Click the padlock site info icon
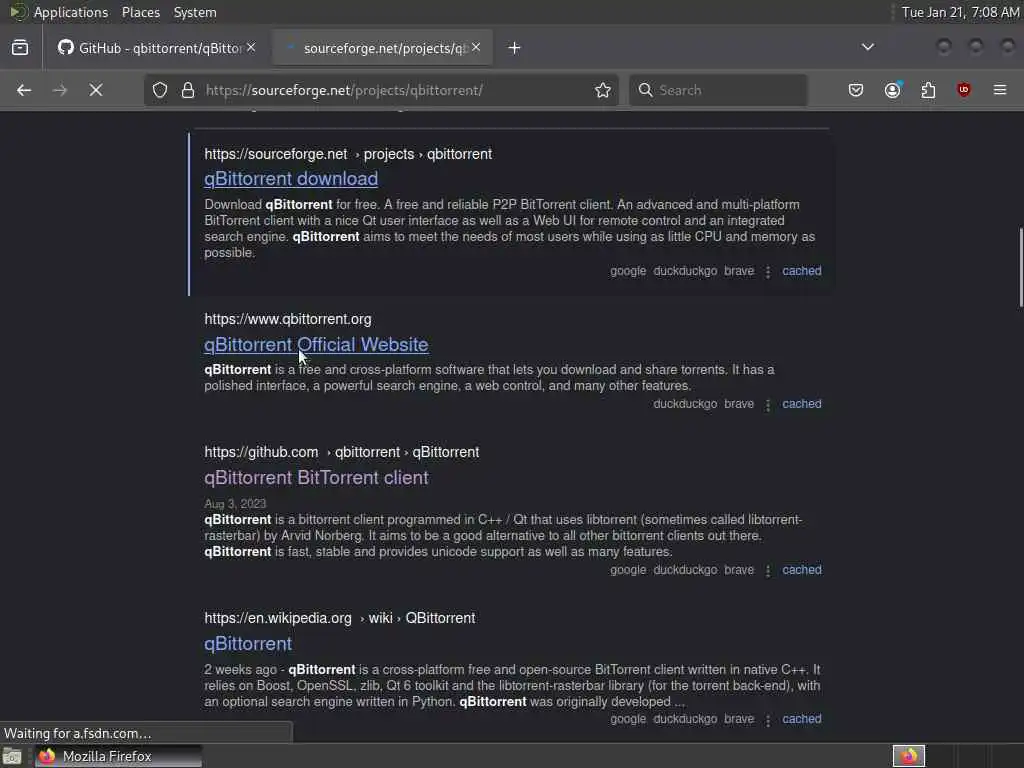1024x768 pixels. [188, 90]
